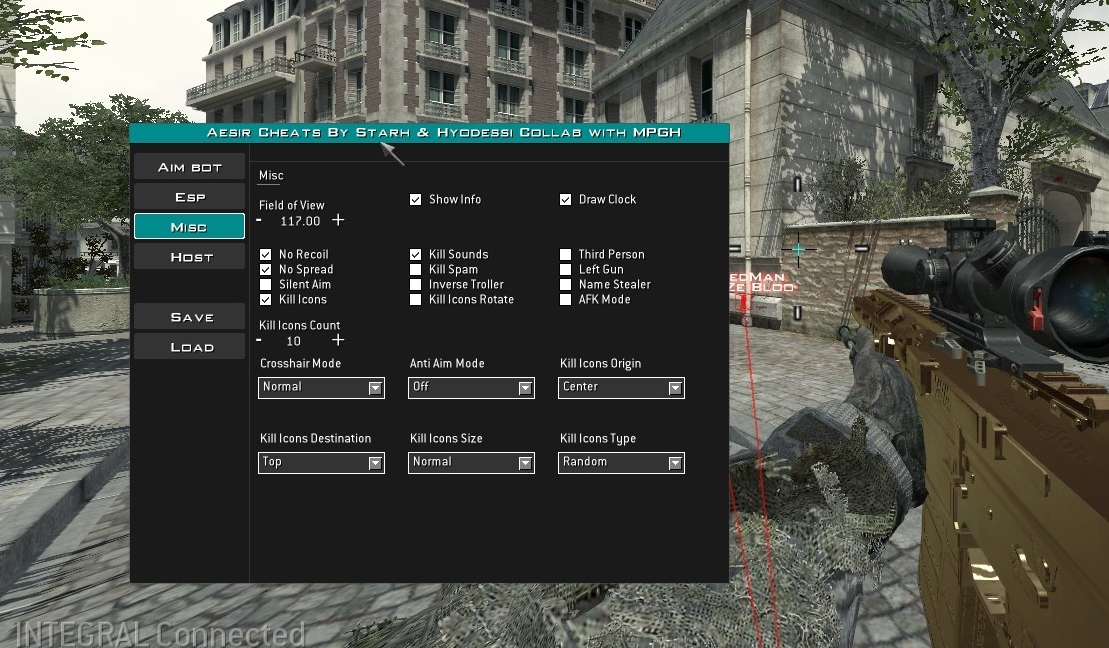Decrease Field of View with minus

click(x=260, y=221)
